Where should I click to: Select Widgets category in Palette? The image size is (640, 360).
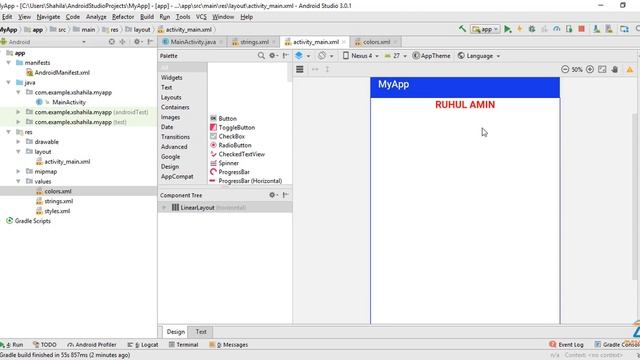coord(171,78)
